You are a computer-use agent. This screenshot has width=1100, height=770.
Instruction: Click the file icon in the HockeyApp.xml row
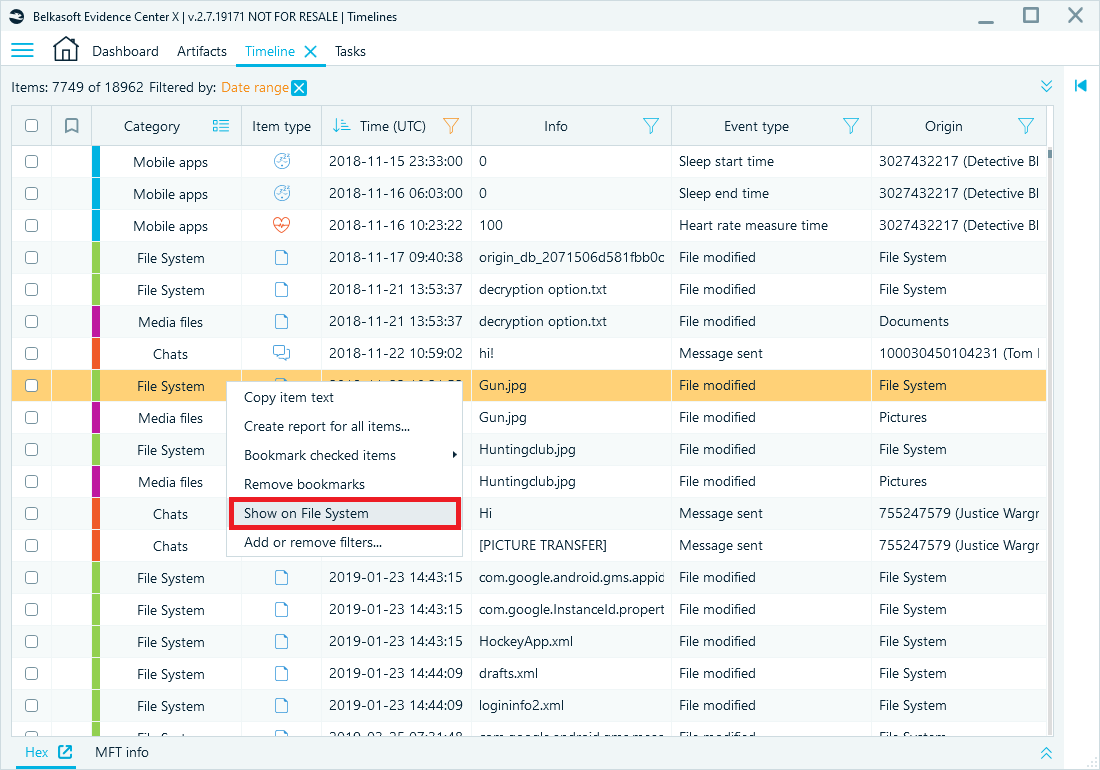(x=281, y=641)
